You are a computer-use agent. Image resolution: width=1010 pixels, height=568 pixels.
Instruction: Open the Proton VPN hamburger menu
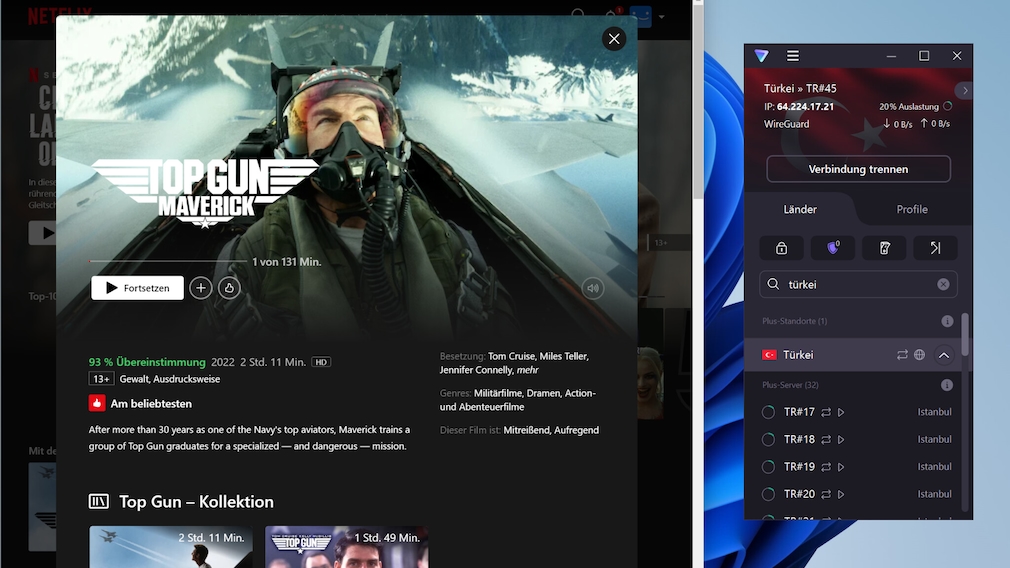[793, 56]
